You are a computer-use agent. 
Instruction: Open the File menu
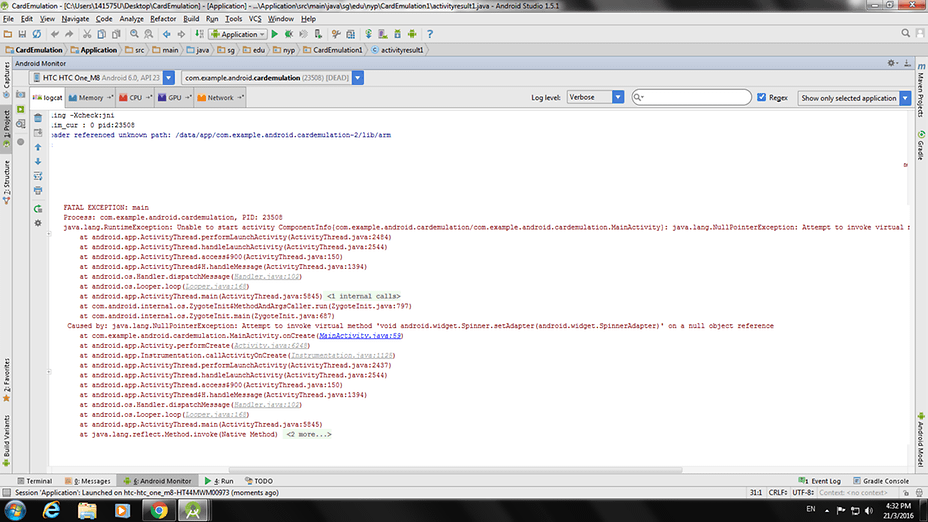(8, 19)
